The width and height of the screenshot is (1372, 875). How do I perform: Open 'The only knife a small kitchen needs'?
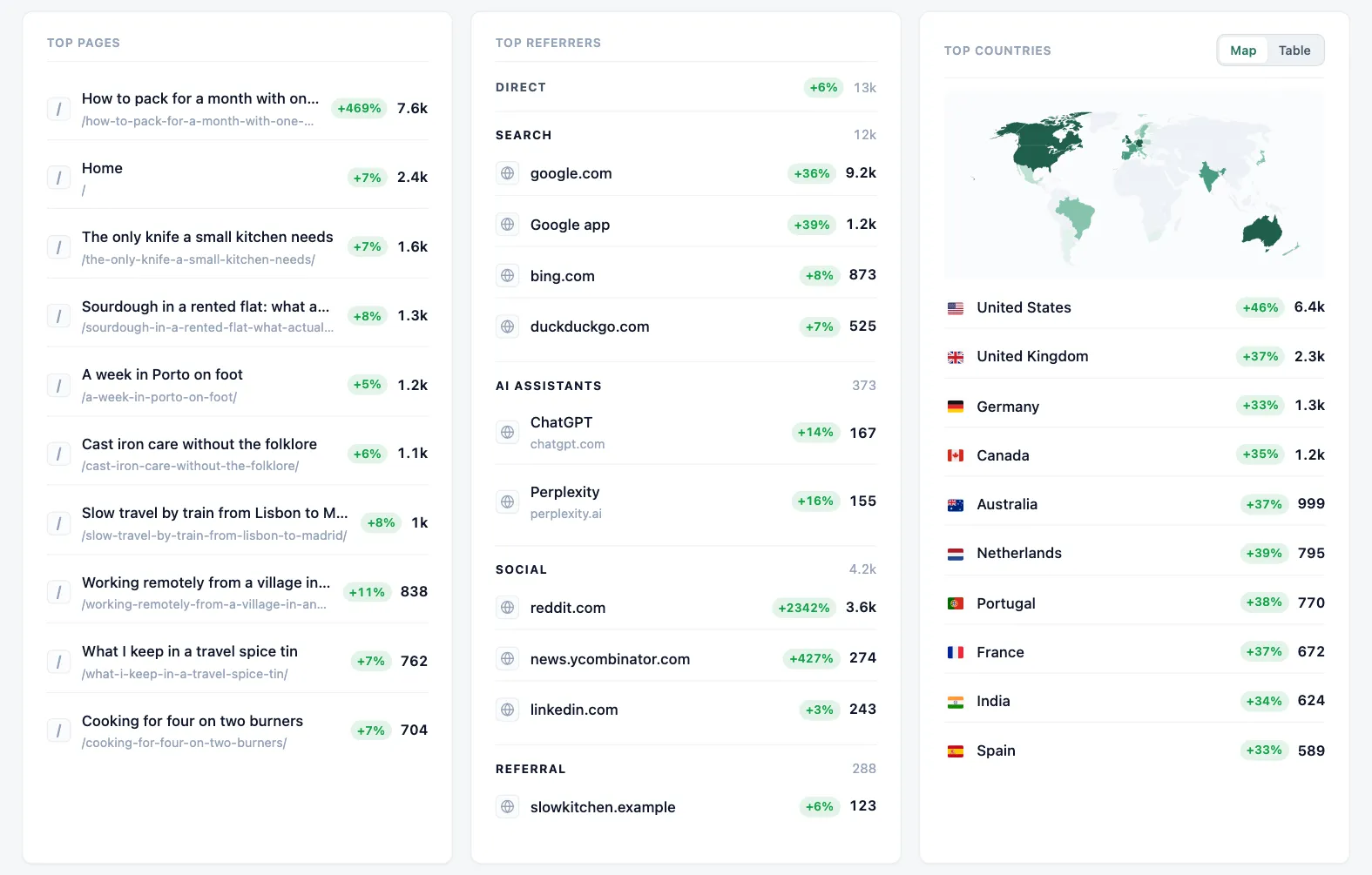[x=207, y=237]
